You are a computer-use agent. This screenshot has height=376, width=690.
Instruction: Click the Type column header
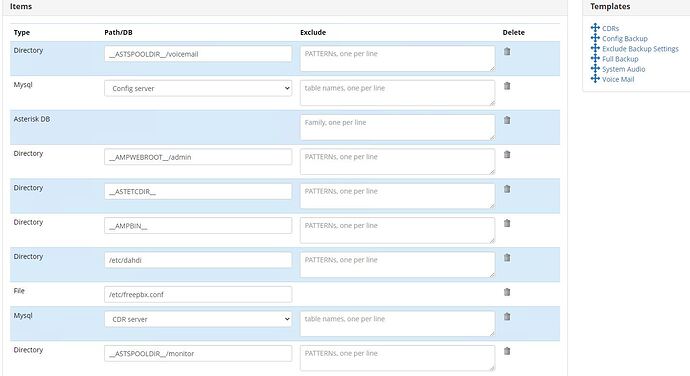click(x=22, y=33)
